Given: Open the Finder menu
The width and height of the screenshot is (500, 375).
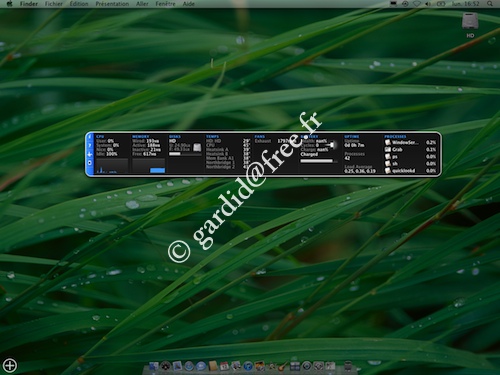Looking at the screenshot, I should tap(29, 4).
